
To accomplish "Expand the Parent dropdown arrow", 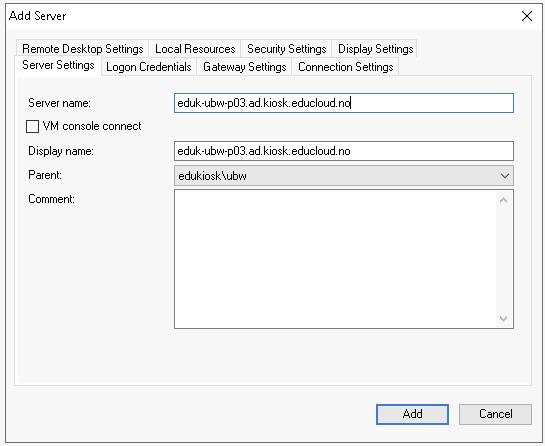I will [x=505, y=176].
